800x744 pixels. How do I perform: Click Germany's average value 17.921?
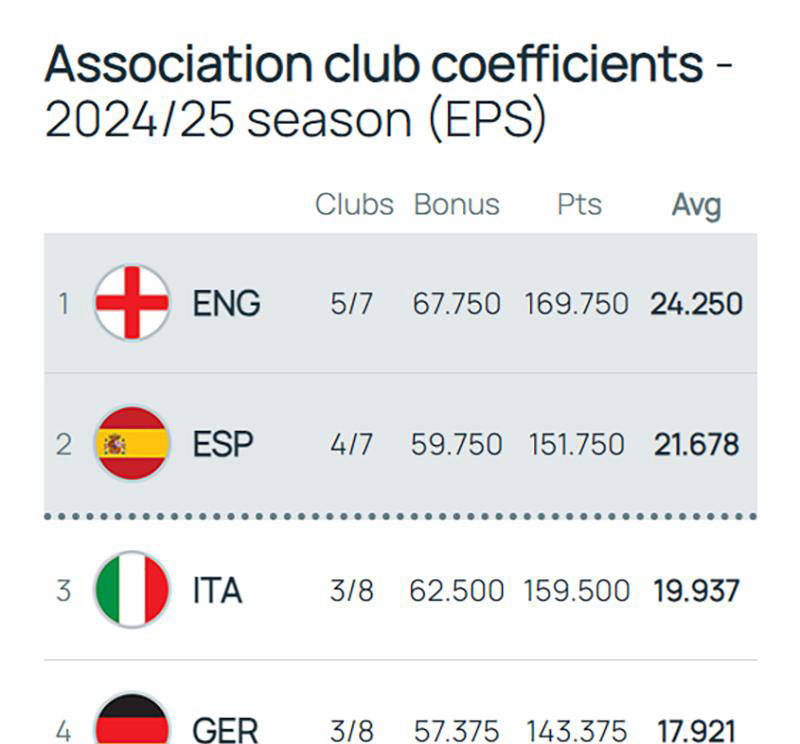tap(696, 731)
